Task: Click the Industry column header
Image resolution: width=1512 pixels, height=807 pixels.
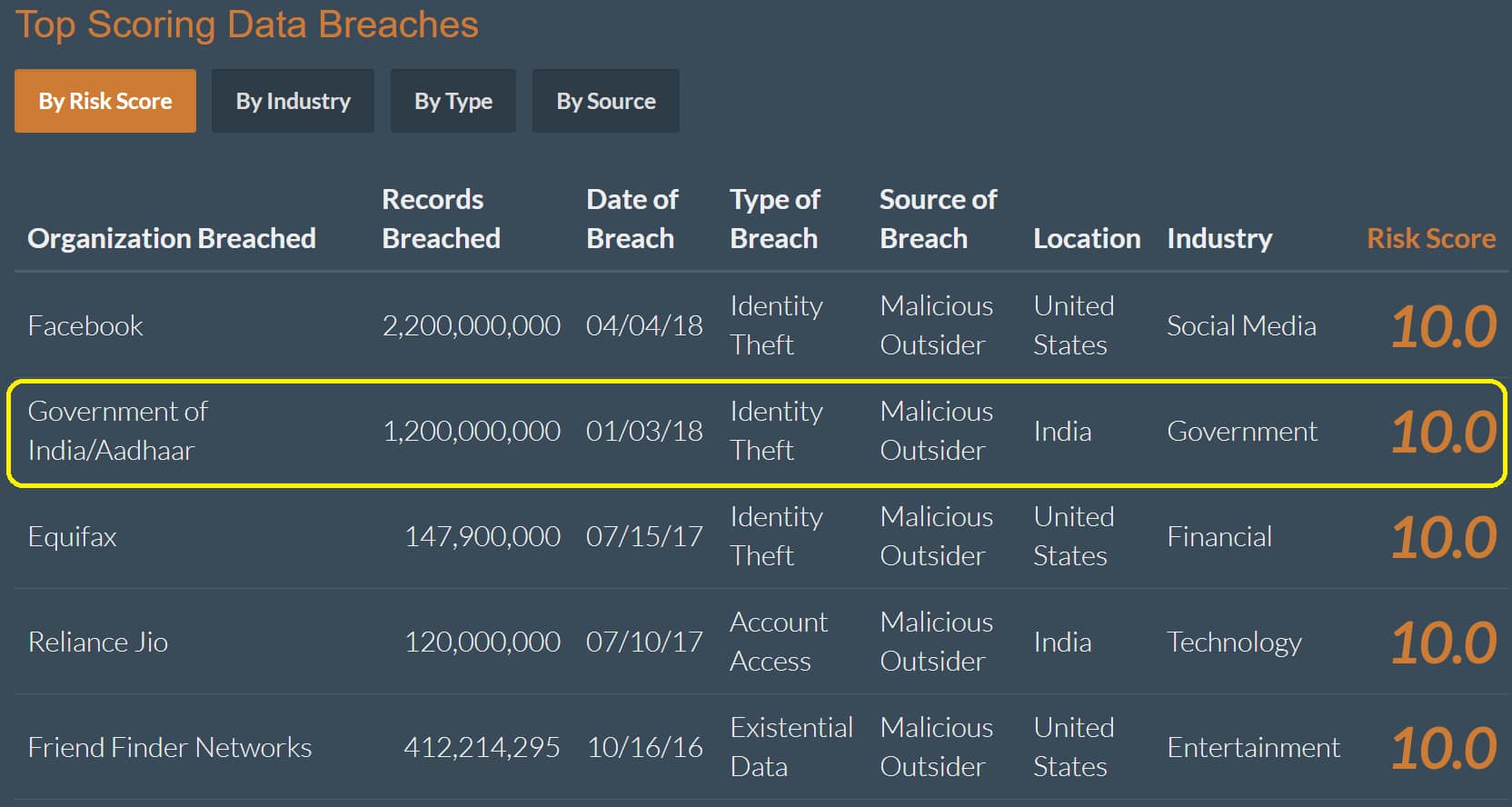Action: 1219,238
